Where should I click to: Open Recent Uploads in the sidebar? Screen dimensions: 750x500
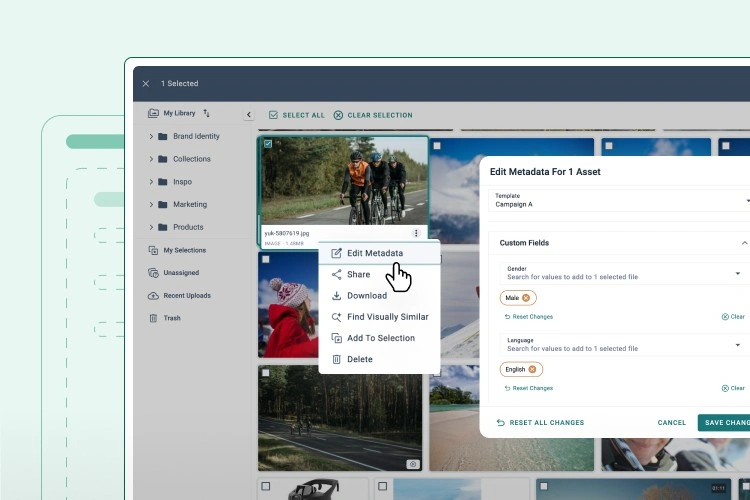(x=186, y=296)
